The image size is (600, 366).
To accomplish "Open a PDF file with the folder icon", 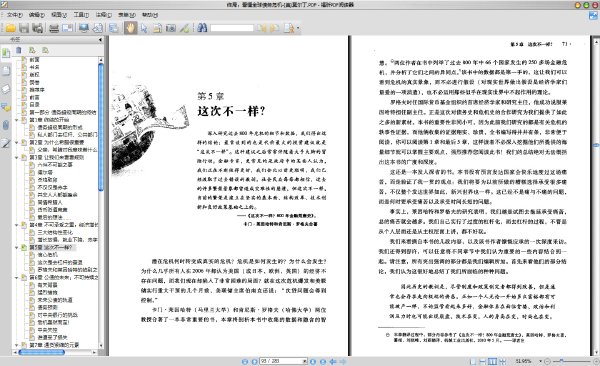I will pos(10,28).
